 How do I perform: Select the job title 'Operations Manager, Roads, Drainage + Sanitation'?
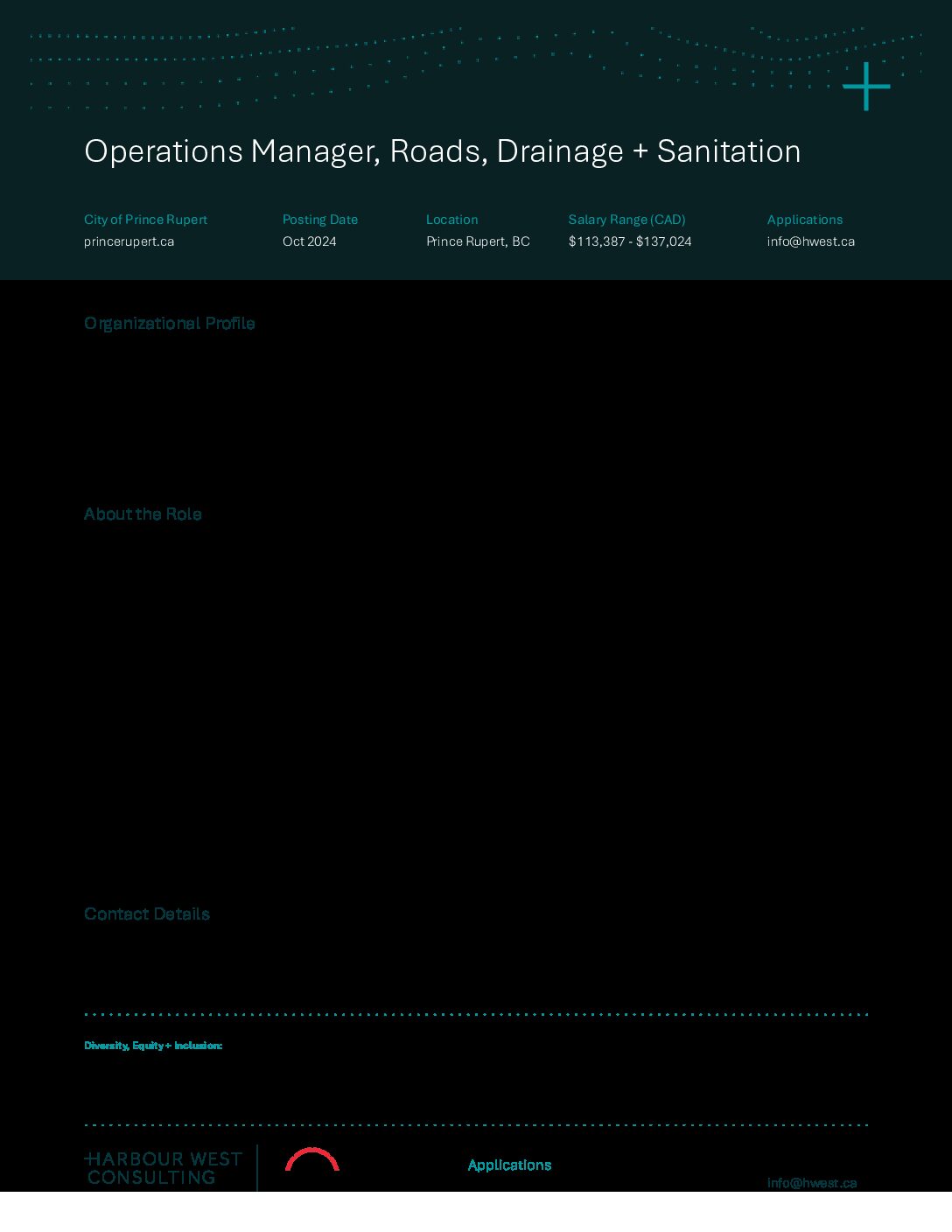[x=443, y=151]
